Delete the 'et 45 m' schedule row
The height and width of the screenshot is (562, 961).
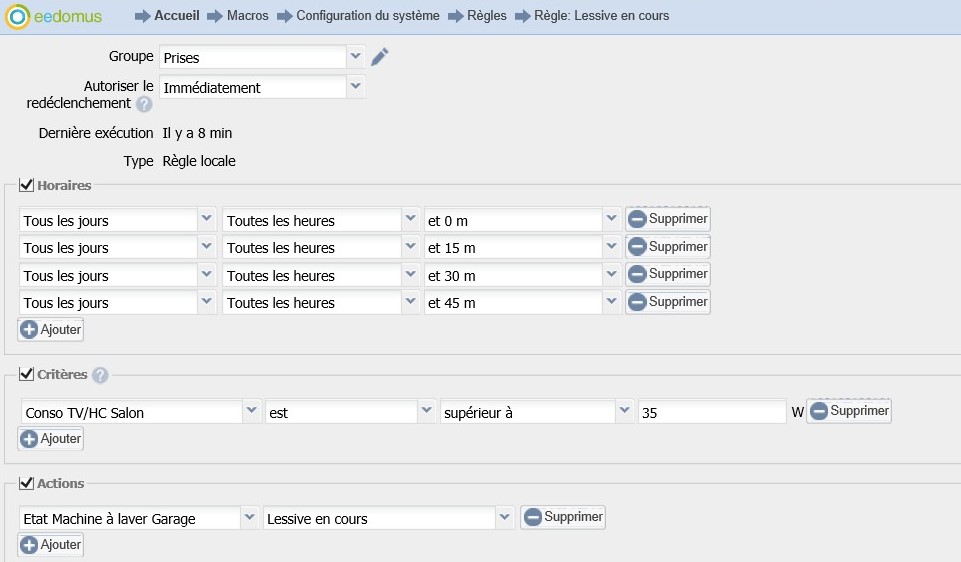coord(668,302)
